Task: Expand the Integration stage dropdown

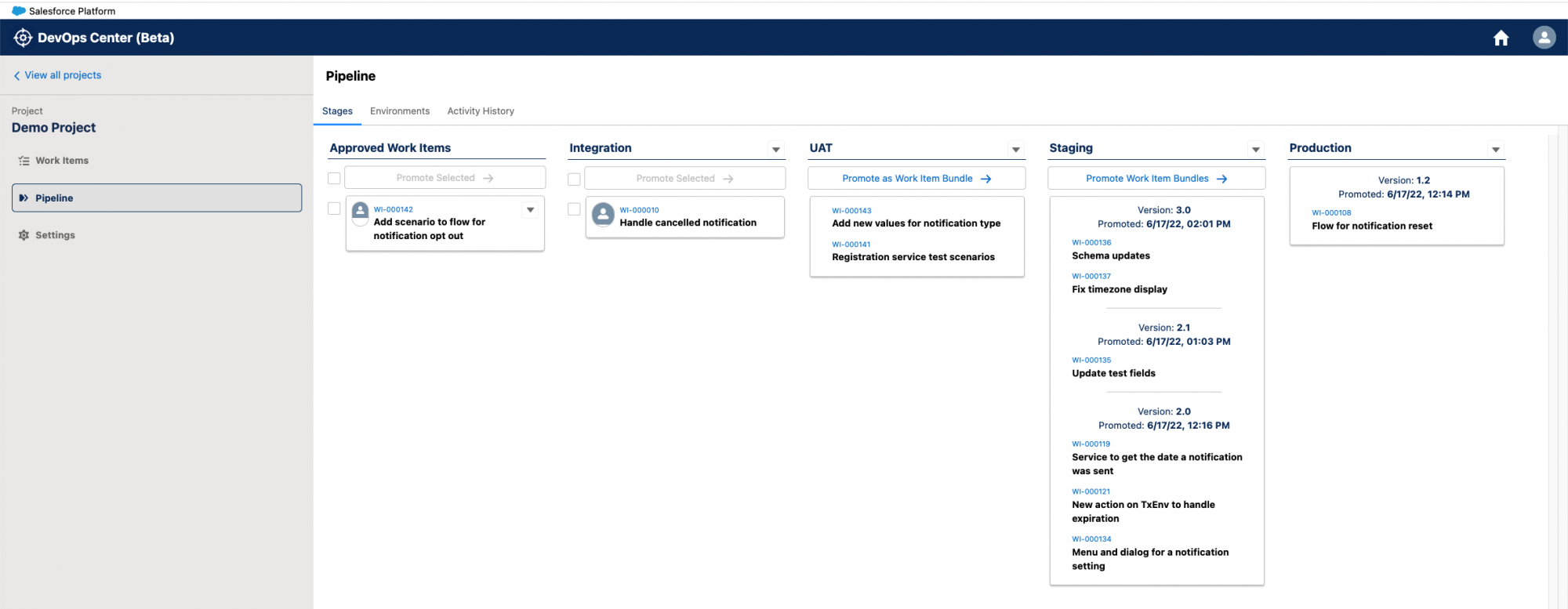Action: click(x=775, y=149)
